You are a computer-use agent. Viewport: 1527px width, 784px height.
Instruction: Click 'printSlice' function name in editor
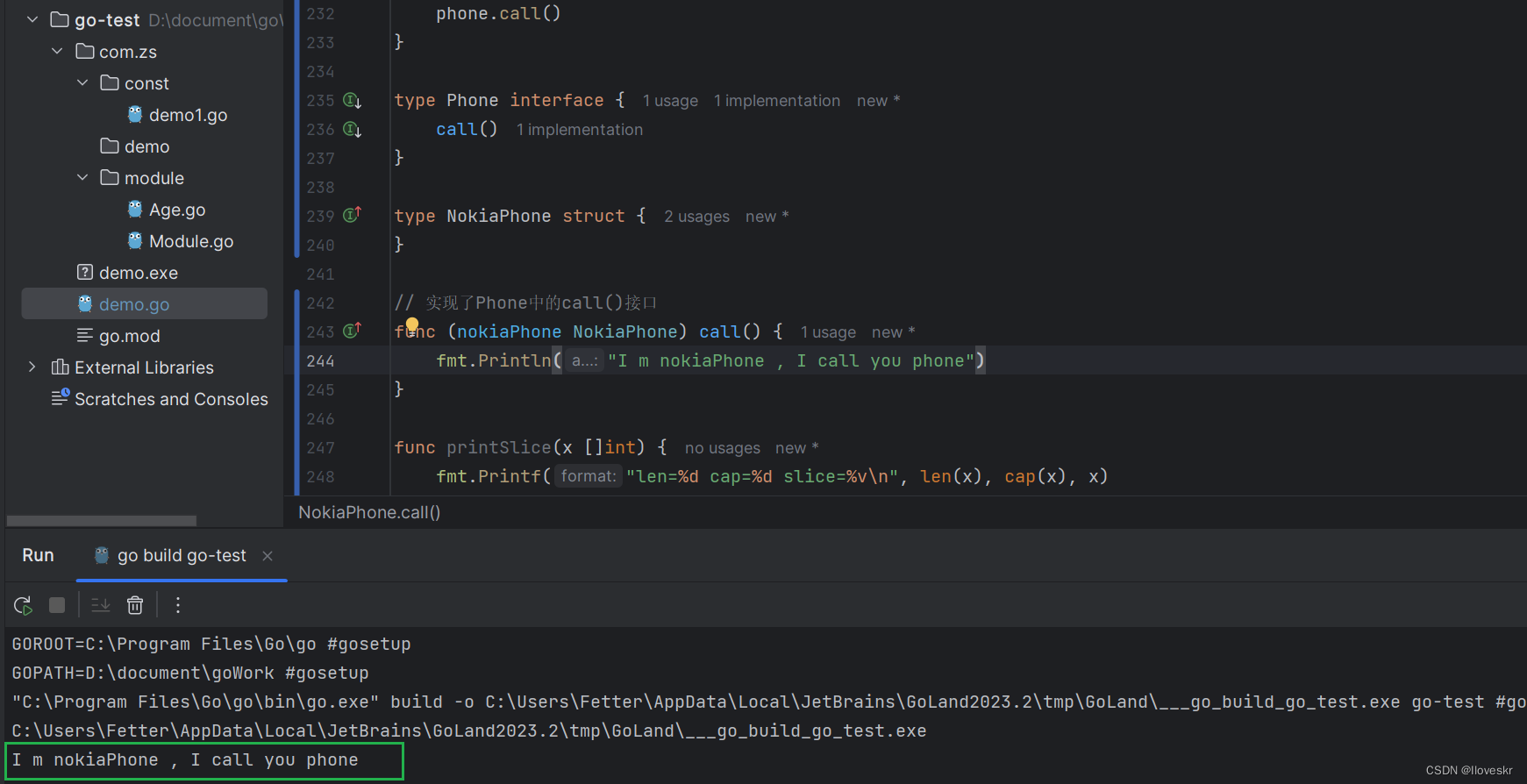(499, 447)
